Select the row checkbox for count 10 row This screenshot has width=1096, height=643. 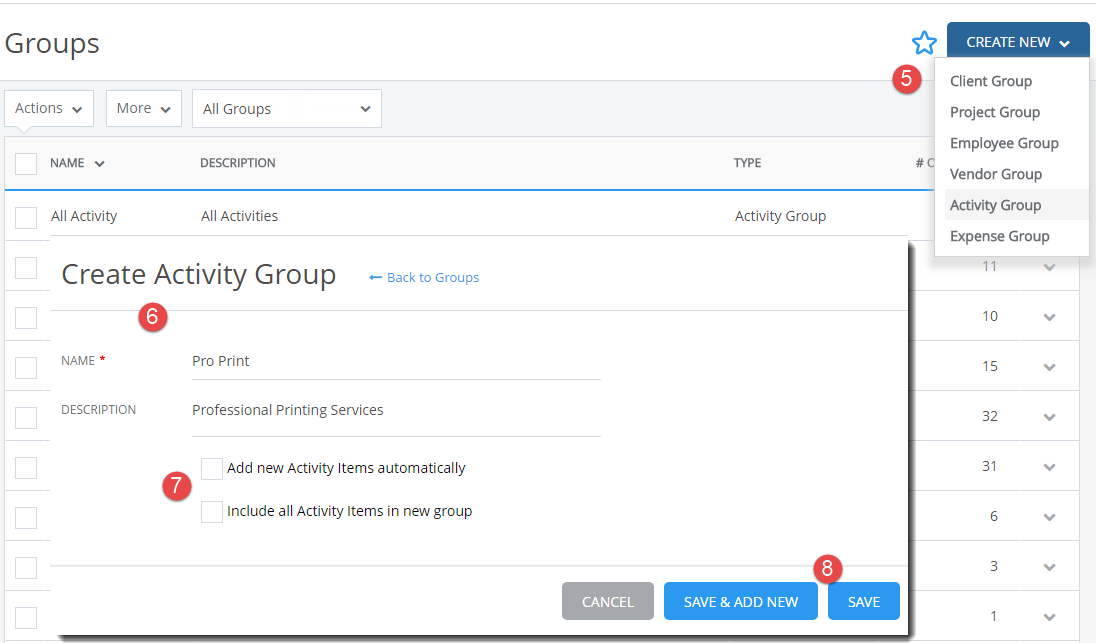26,317
